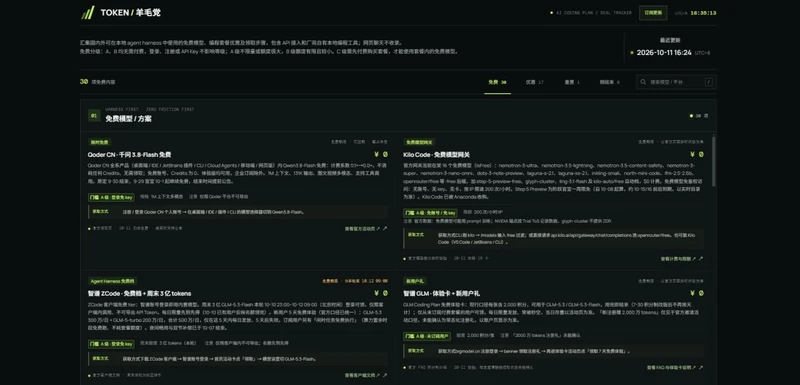The width and height of the screenshot is (800, 385).
Task: Click the Qoder card 门槛 A级·登录免 key badge
Action: 111,197
